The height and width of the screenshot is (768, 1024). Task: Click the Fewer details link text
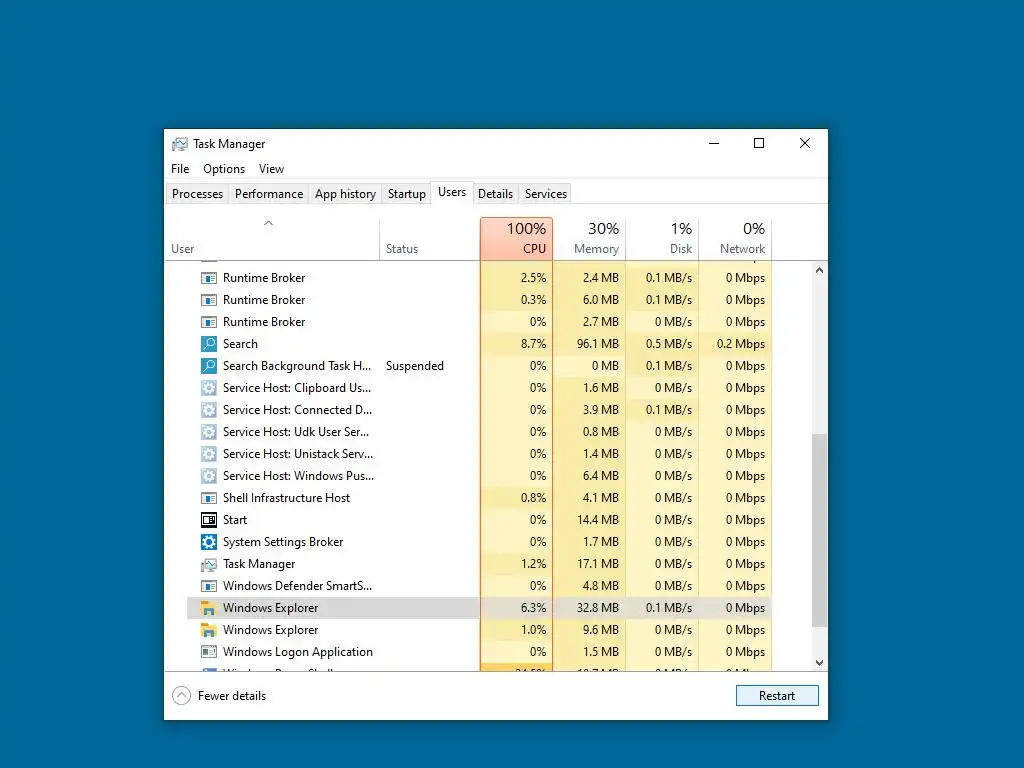click(x=232, y=696)
